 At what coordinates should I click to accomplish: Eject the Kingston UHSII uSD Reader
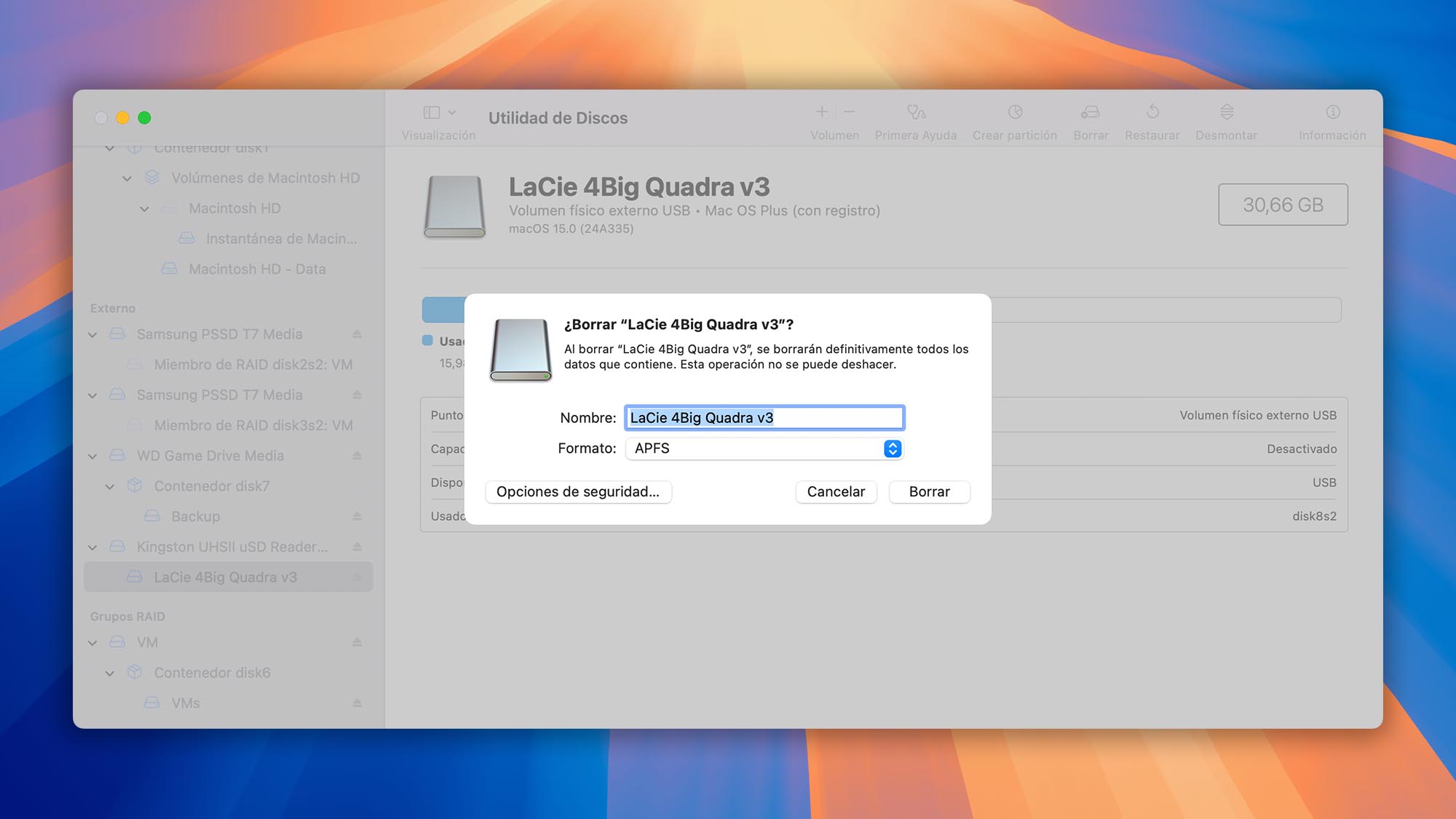357,547
